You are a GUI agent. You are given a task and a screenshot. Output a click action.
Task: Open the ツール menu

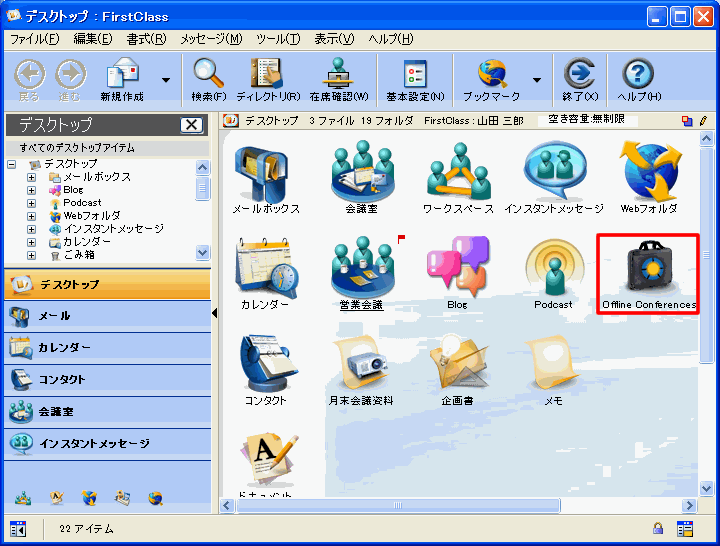[277, 39]
